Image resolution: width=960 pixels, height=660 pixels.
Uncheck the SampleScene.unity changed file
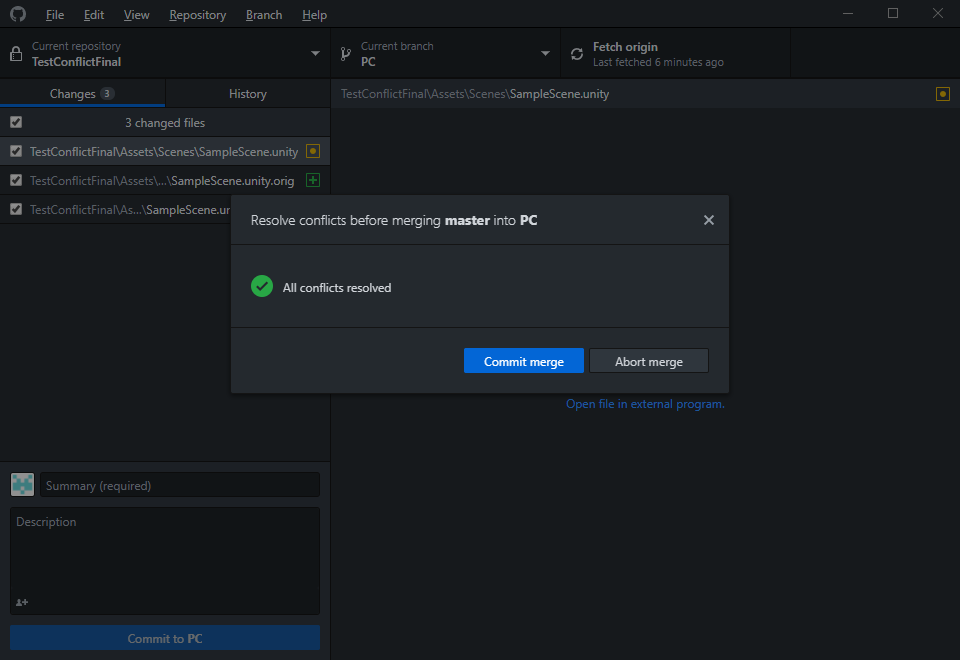coord(14,151)
